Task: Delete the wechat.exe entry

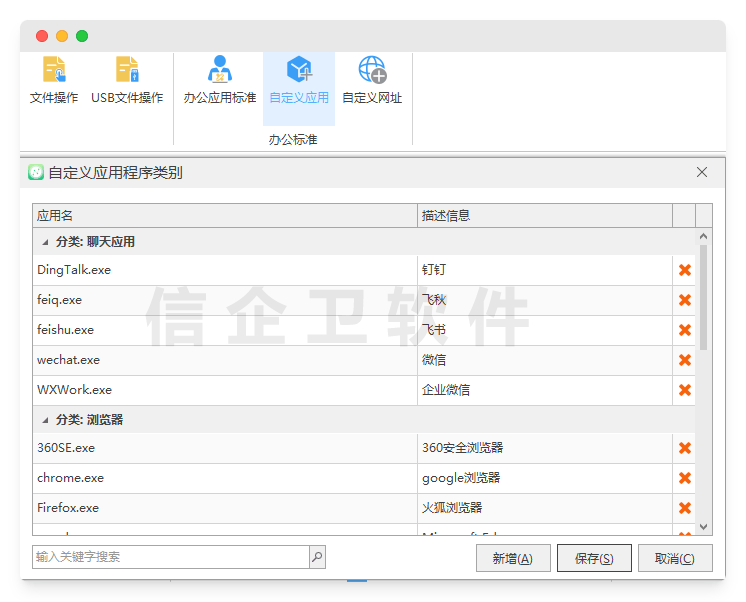Action: [685, 360]
